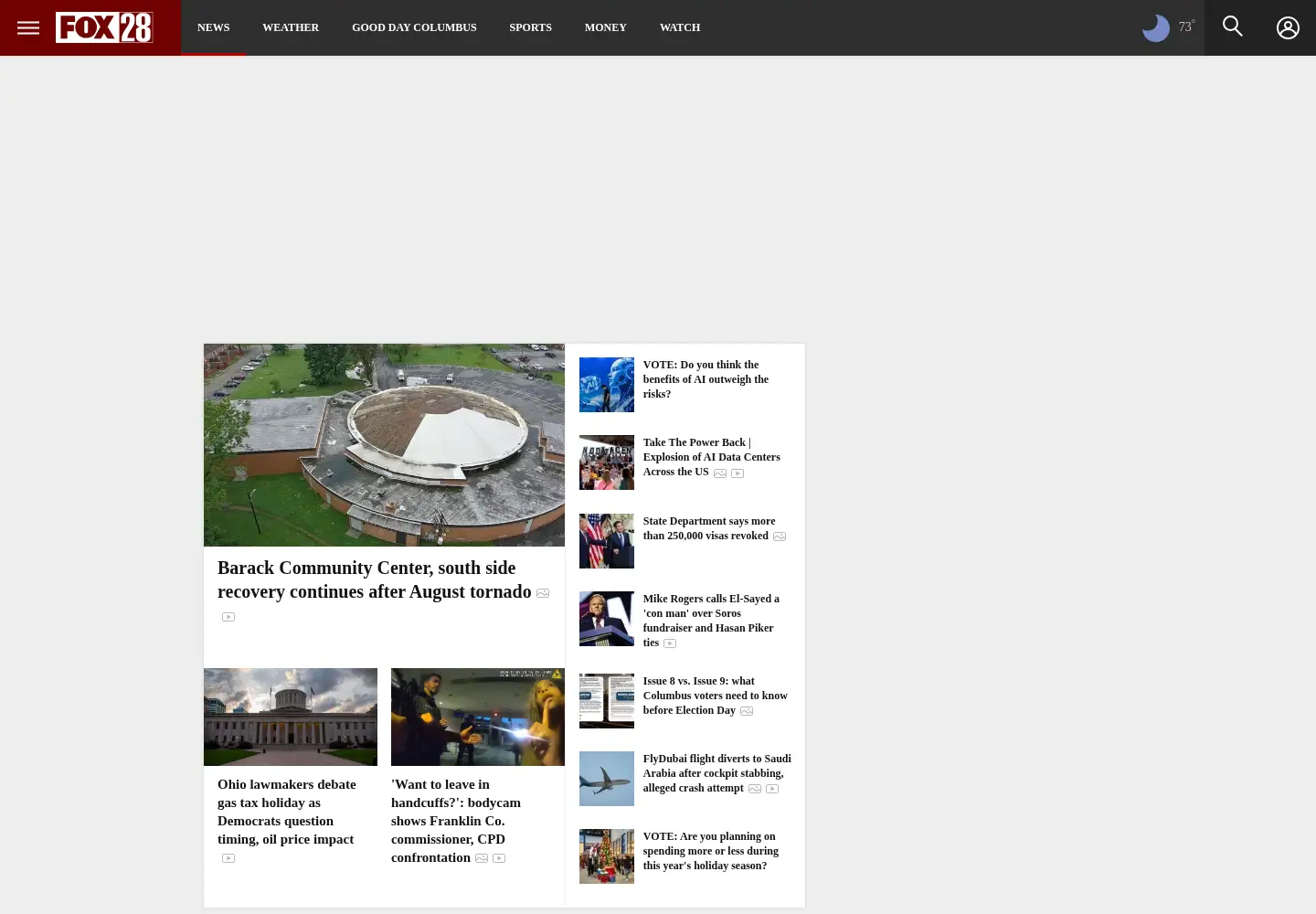Image resolution: width=1316 pixels, height=914 pixels.
Task: Open the hamburger menu icon
Action: (28, 27)
